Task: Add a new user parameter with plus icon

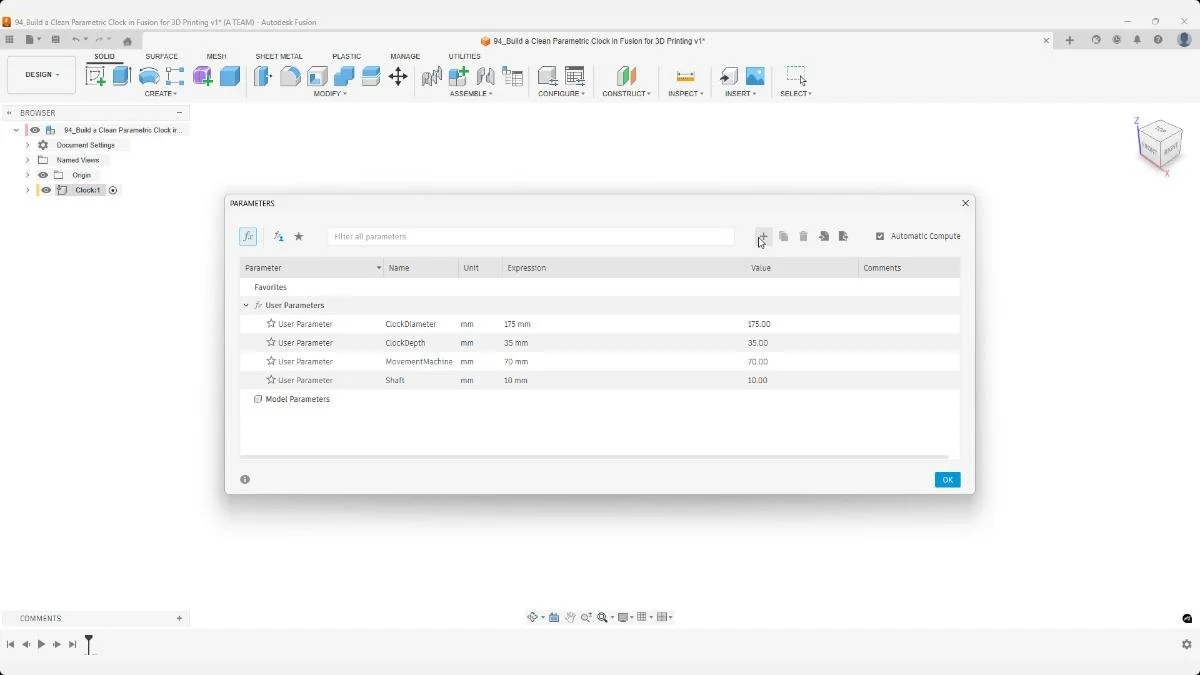Action: 763,236
